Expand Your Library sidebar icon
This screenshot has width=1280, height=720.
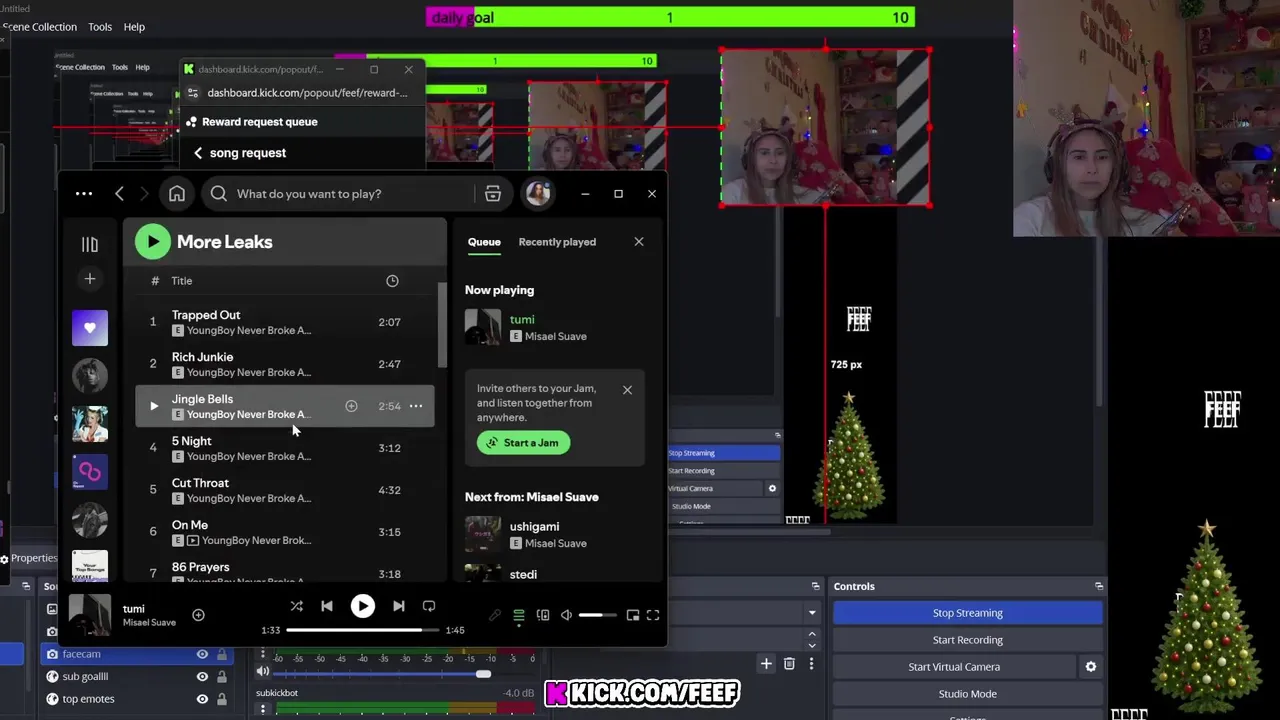click(89, 244)
